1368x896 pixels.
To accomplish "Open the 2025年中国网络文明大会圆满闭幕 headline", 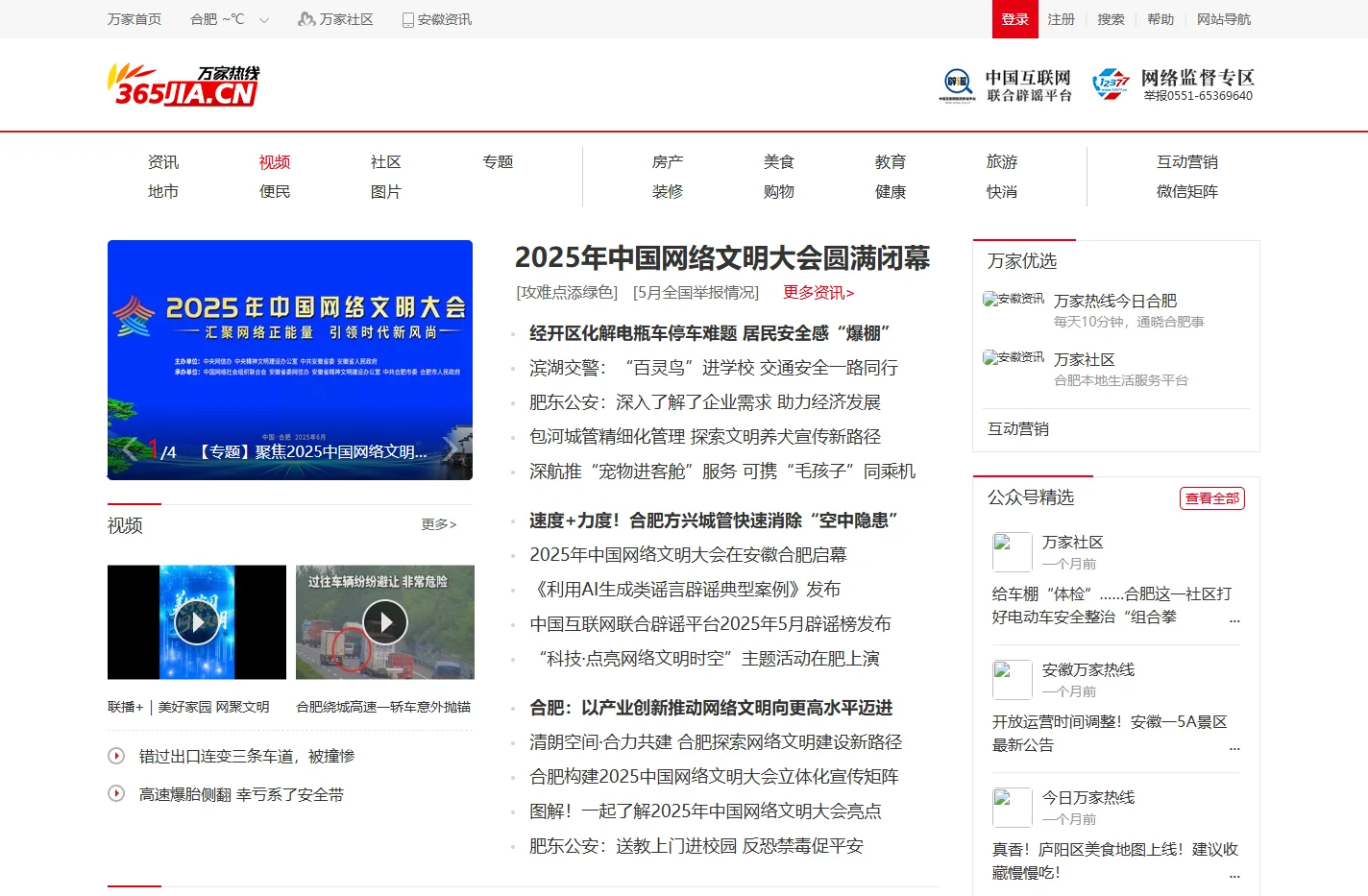I will point(722,258).
